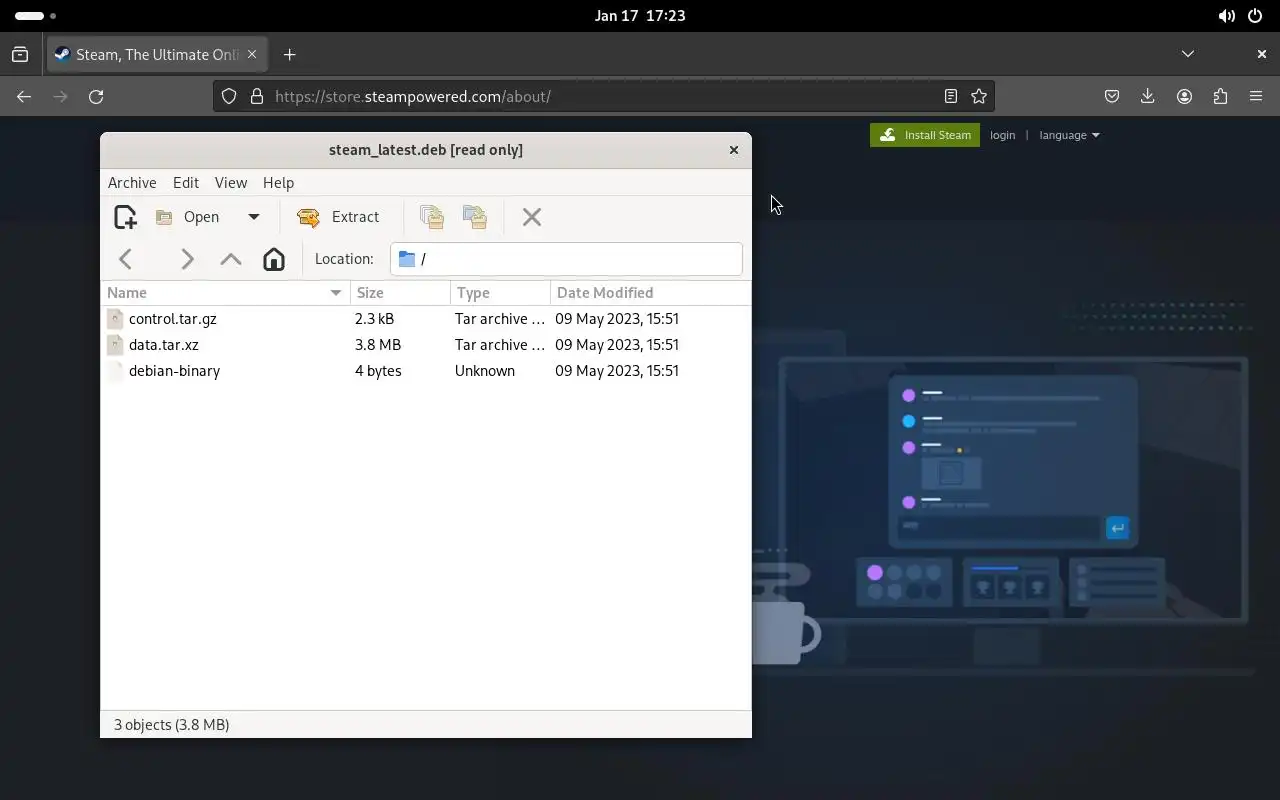Save to Pocket using the Firefox toolbar icon
Viewport: 1280px width, 800px height.
[x=1112, y=96]
